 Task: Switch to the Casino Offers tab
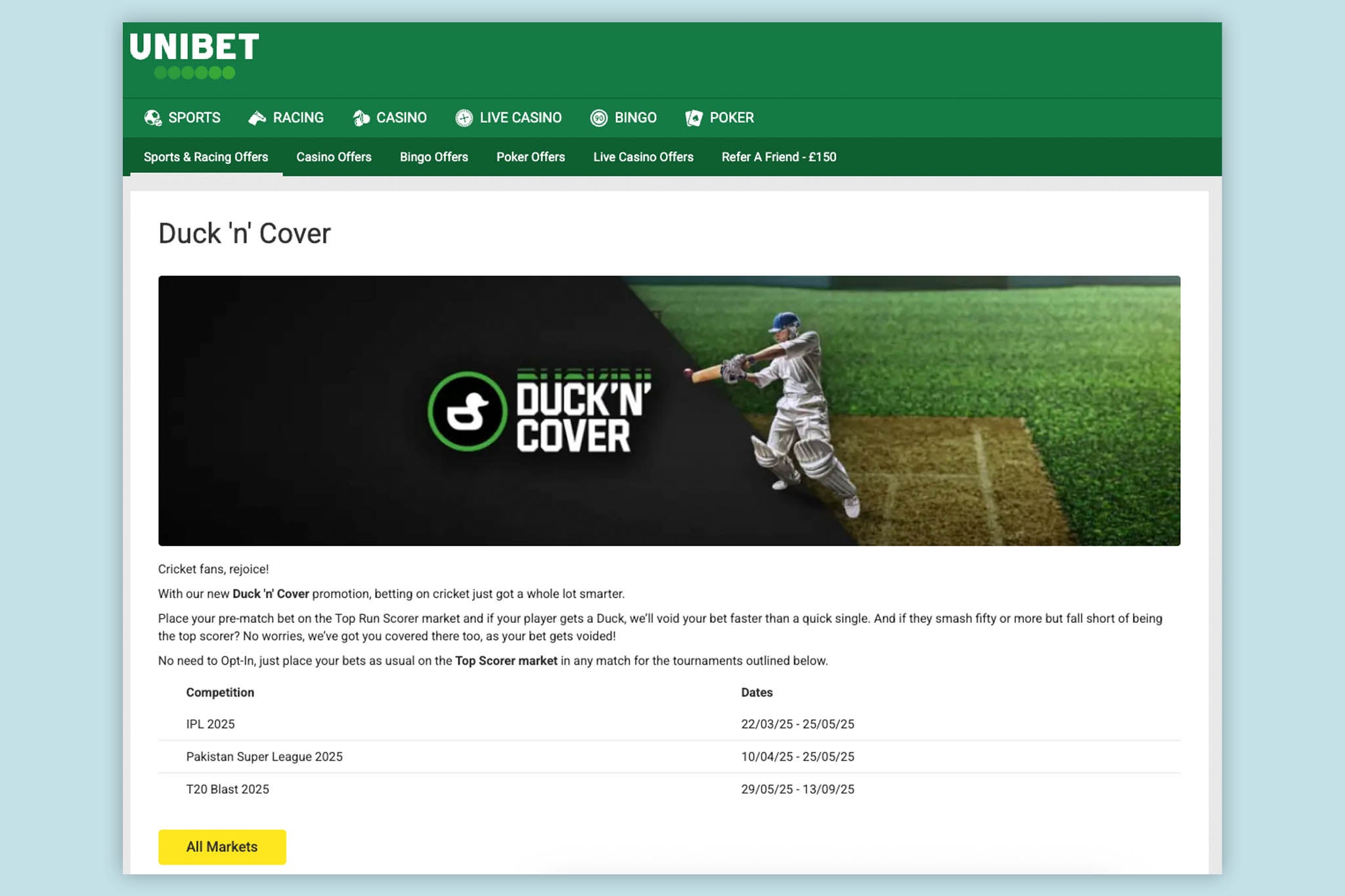click(x=334, y=157)
